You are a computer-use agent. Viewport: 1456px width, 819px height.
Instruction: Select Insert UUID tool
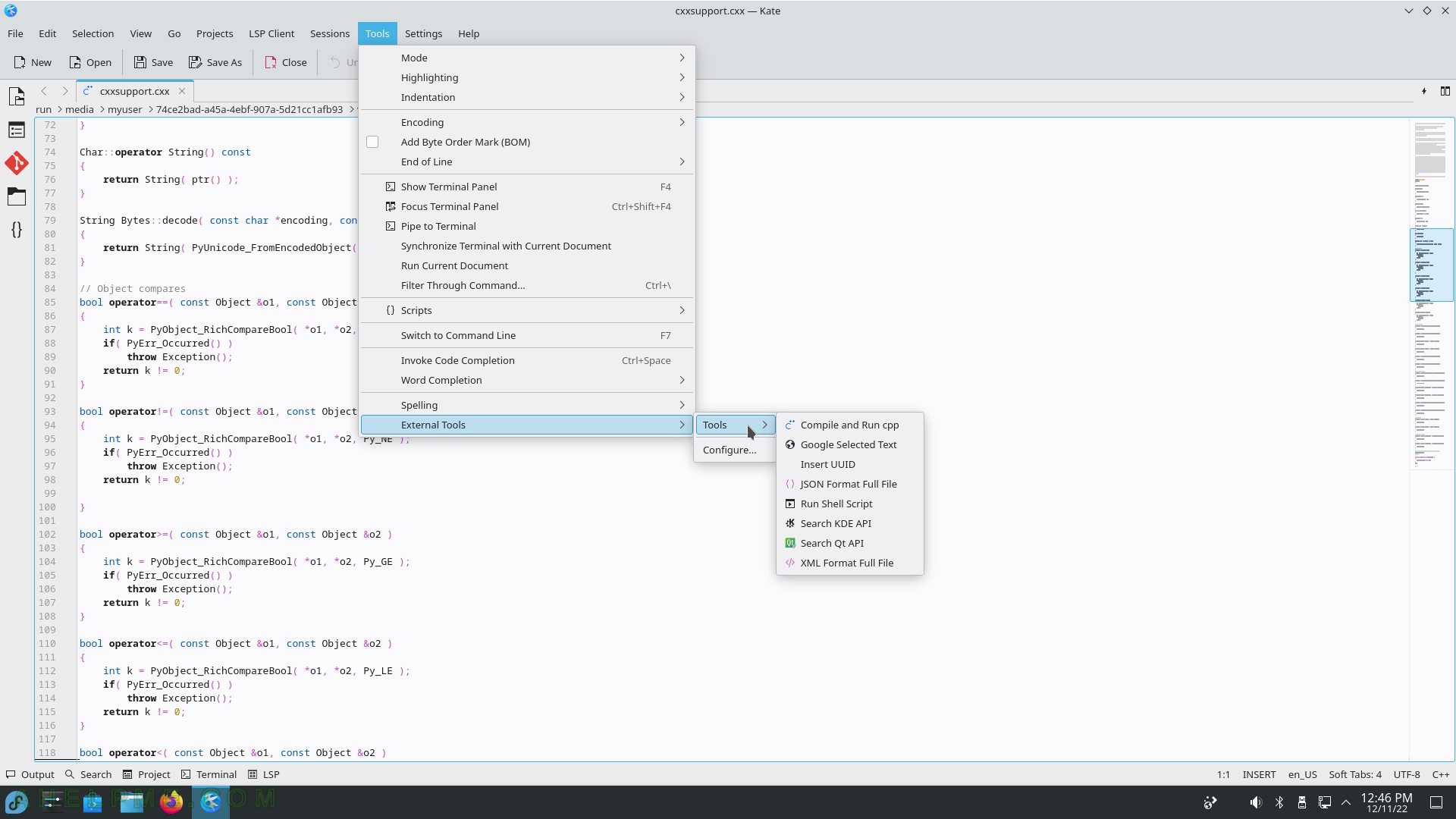tap(850, 464)
